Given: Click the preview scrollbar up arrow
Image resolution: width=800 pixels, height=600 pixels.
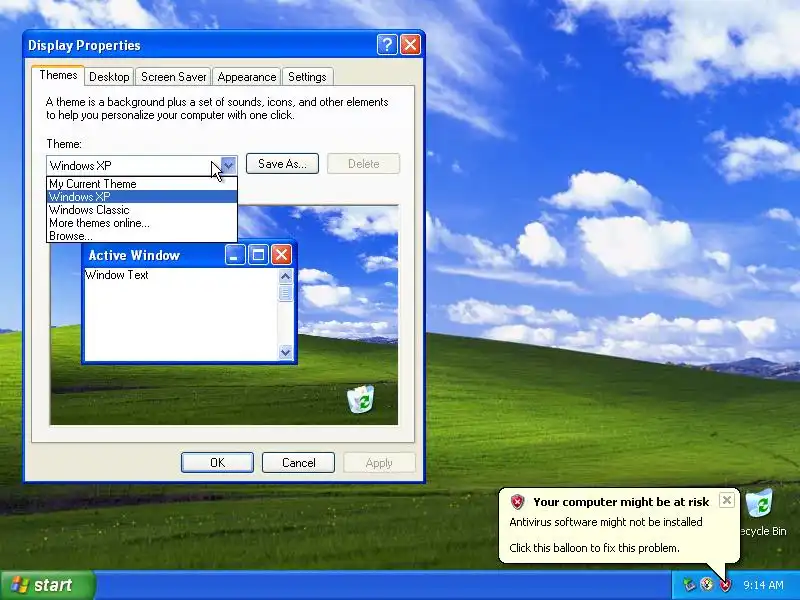Looking at the screenshot, I should [x=285, y=276].
